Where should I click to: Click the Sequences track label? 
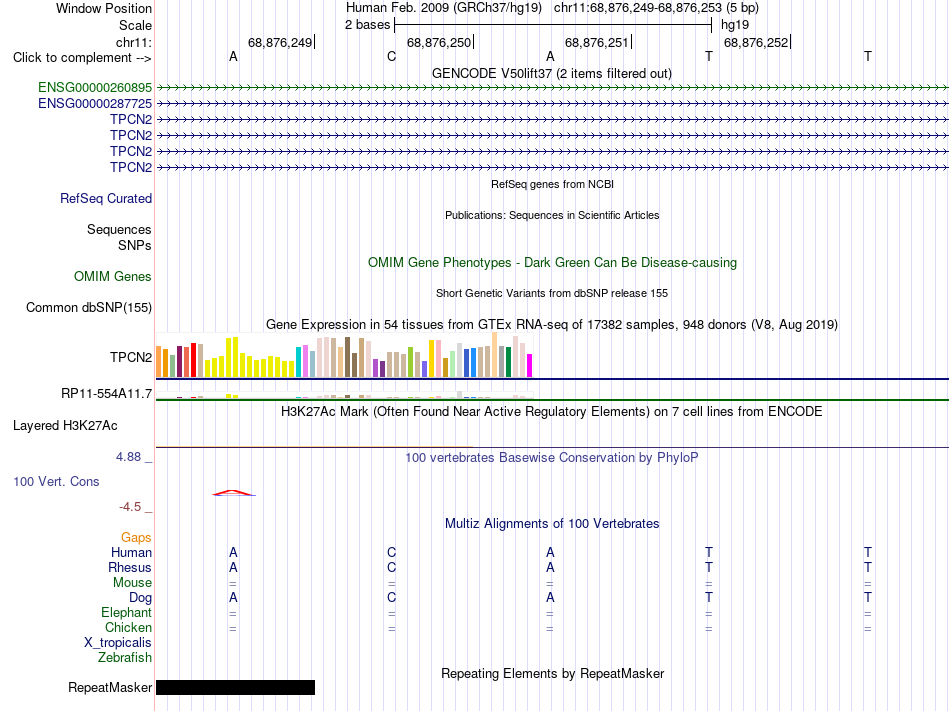coord(119,230)
